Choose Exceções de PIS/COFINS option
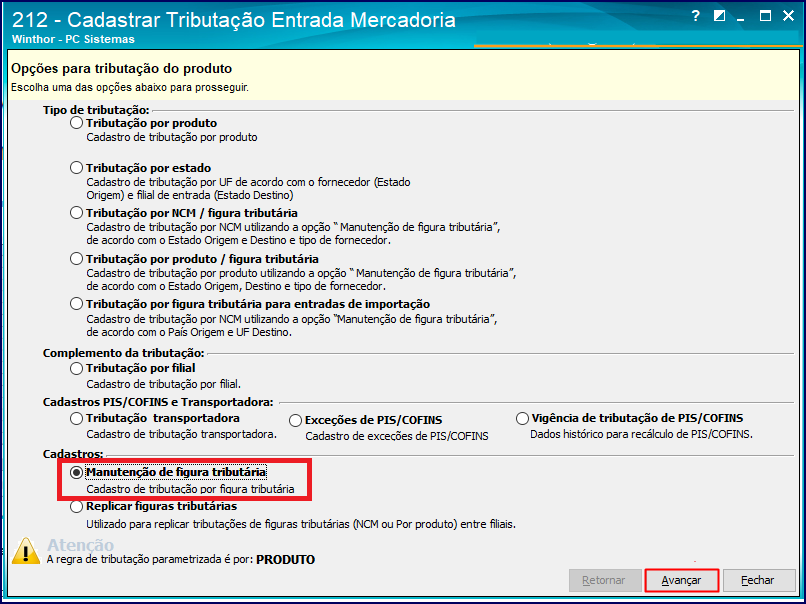The image size is (806, 604). coord(295,420)
